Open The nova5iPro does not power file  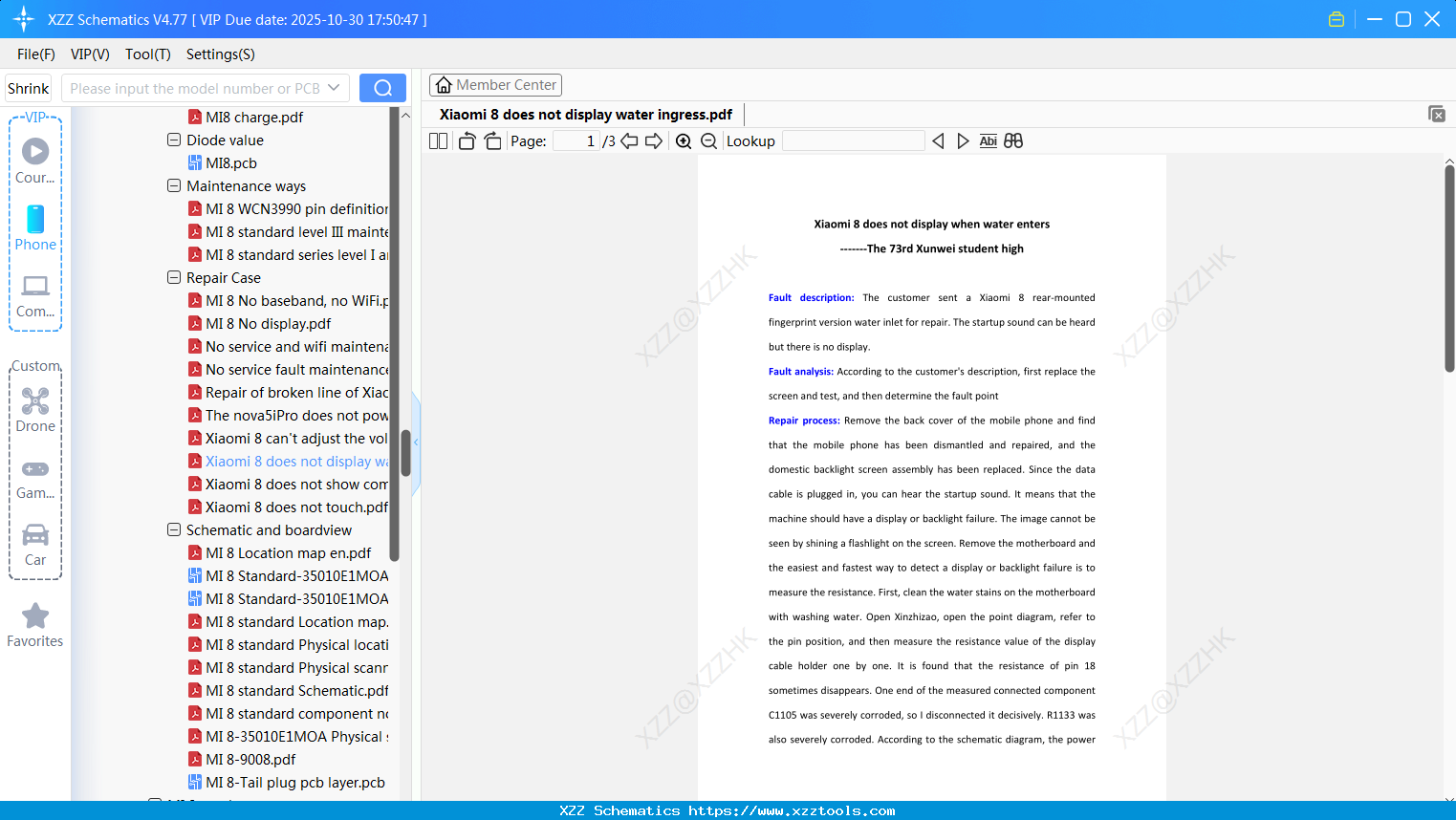[288, 415]
